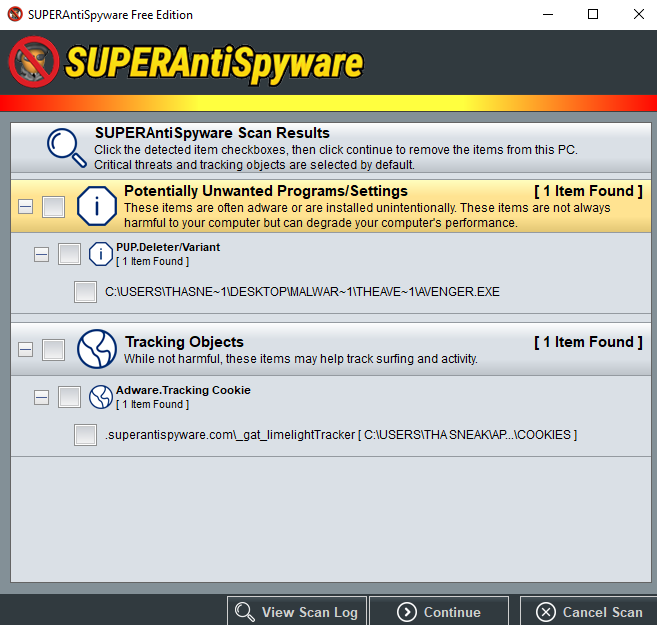657x625 pixels.
Task: Select the .superantispyware.com _gat_limelightTracker entry
Action: click(341, 435)
